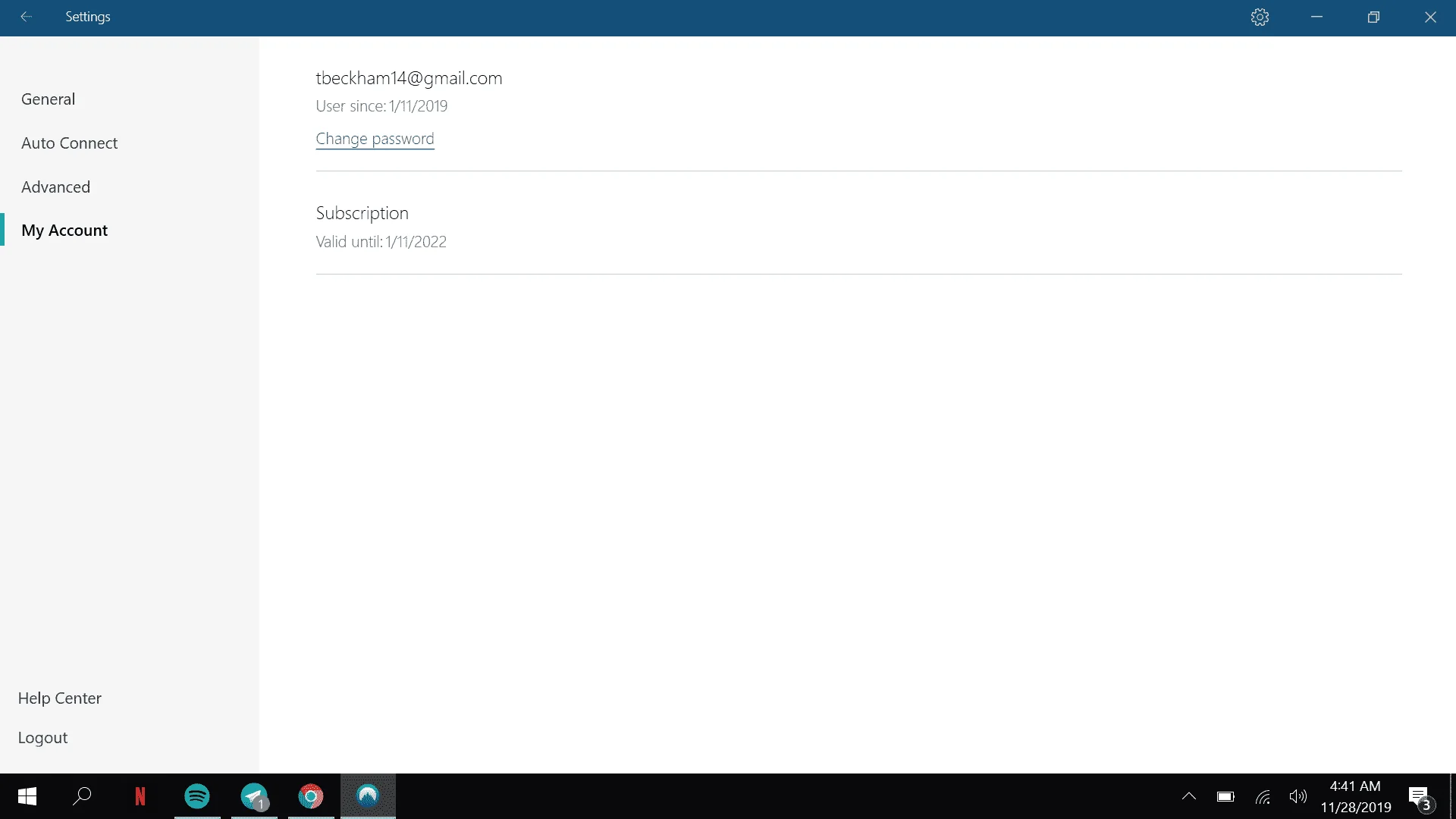Select the My Account tab
Image resolution: width=1456 pixels, height=819 pixels.
[64, 231]
